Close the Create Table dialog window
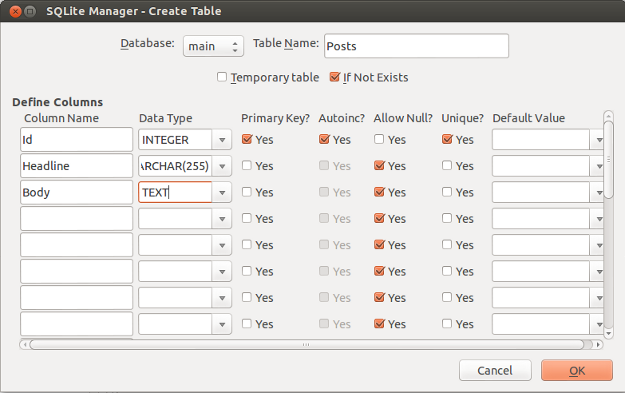625x393 pixels. 15,11
